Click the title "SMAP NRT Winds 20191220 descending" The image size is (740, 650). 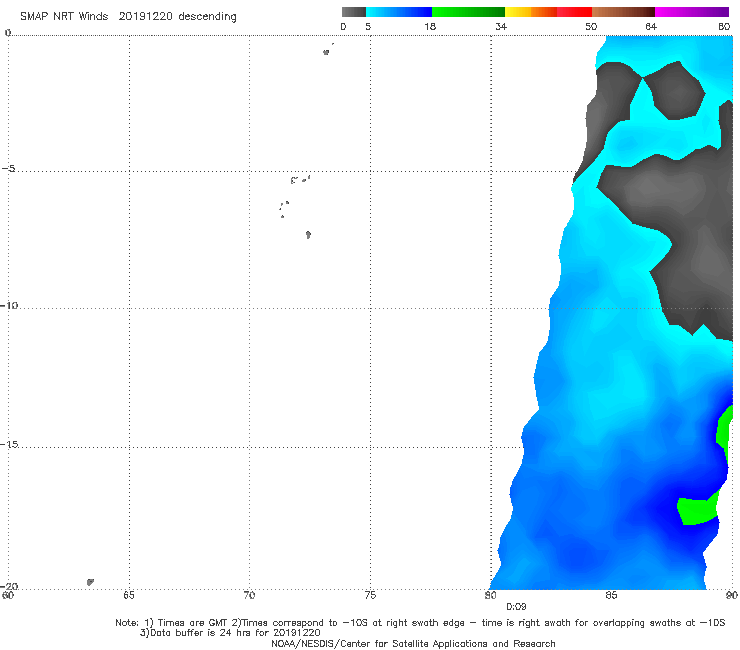128,17
